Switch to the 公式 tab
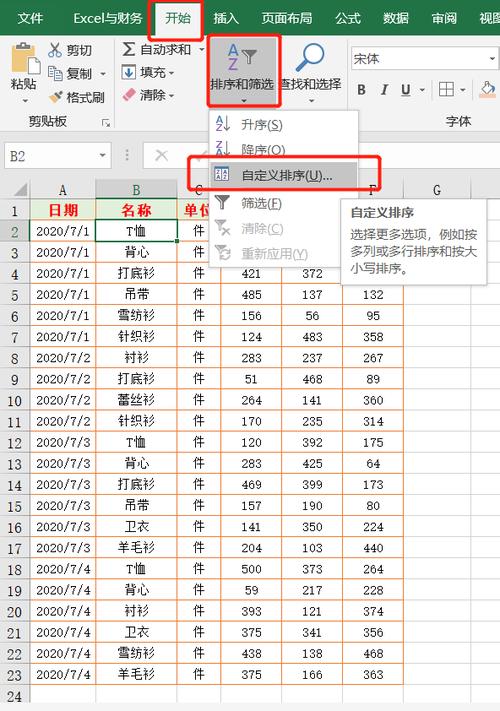The width and height of the screenshot is (500, 711). (348, 18)
